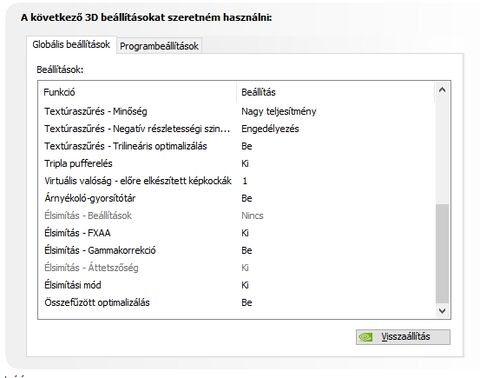
Task: Open Nagy teljesítmény setting value
Action: (279, 111)
